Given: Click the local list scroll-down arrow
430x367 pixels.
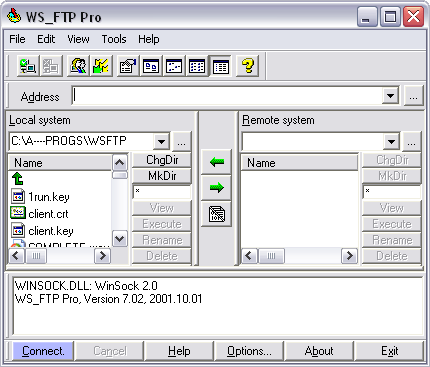Looking at the screenshot, I should (120, 239).
